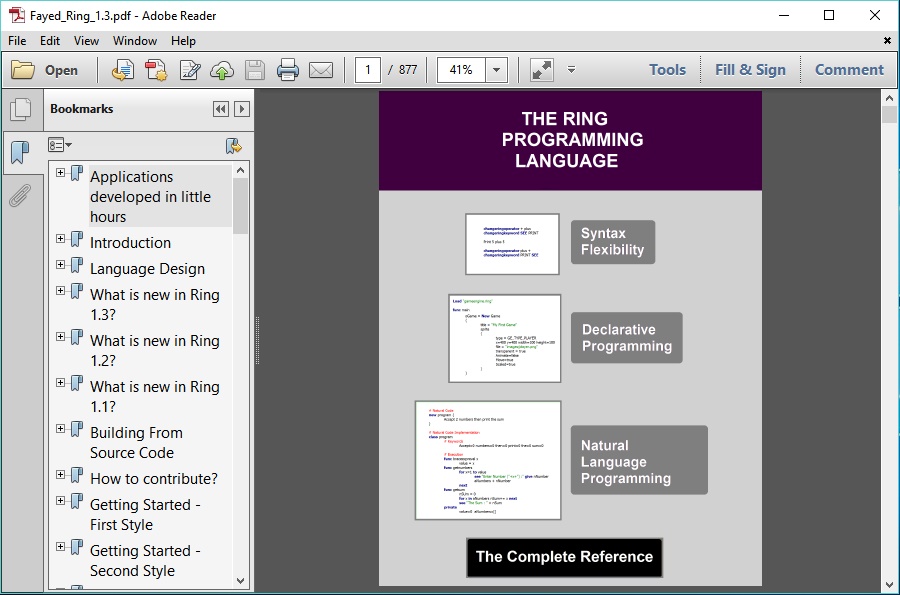Go to the Introduction bookmark

(x=130, y=243)
